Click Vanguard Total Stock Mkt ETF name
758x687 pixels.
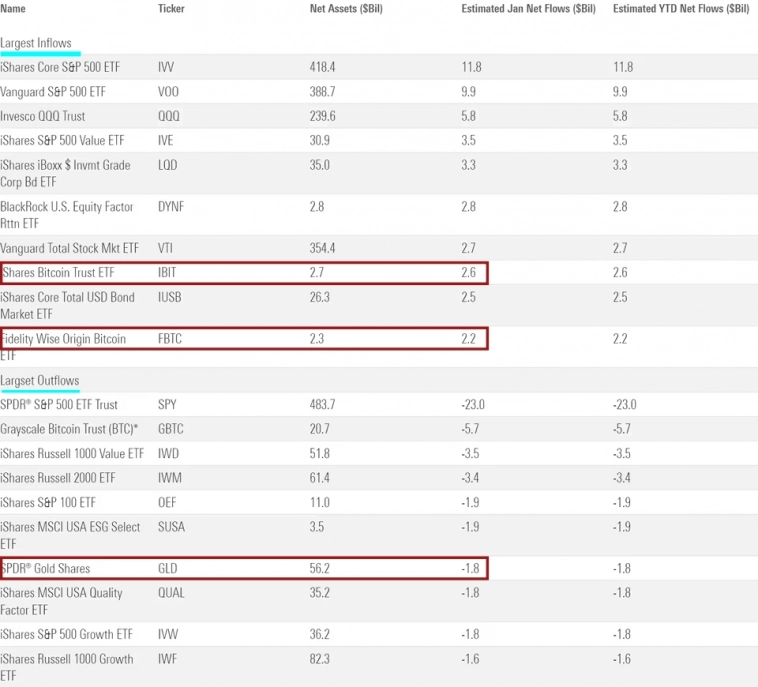[x=70, y=248]
